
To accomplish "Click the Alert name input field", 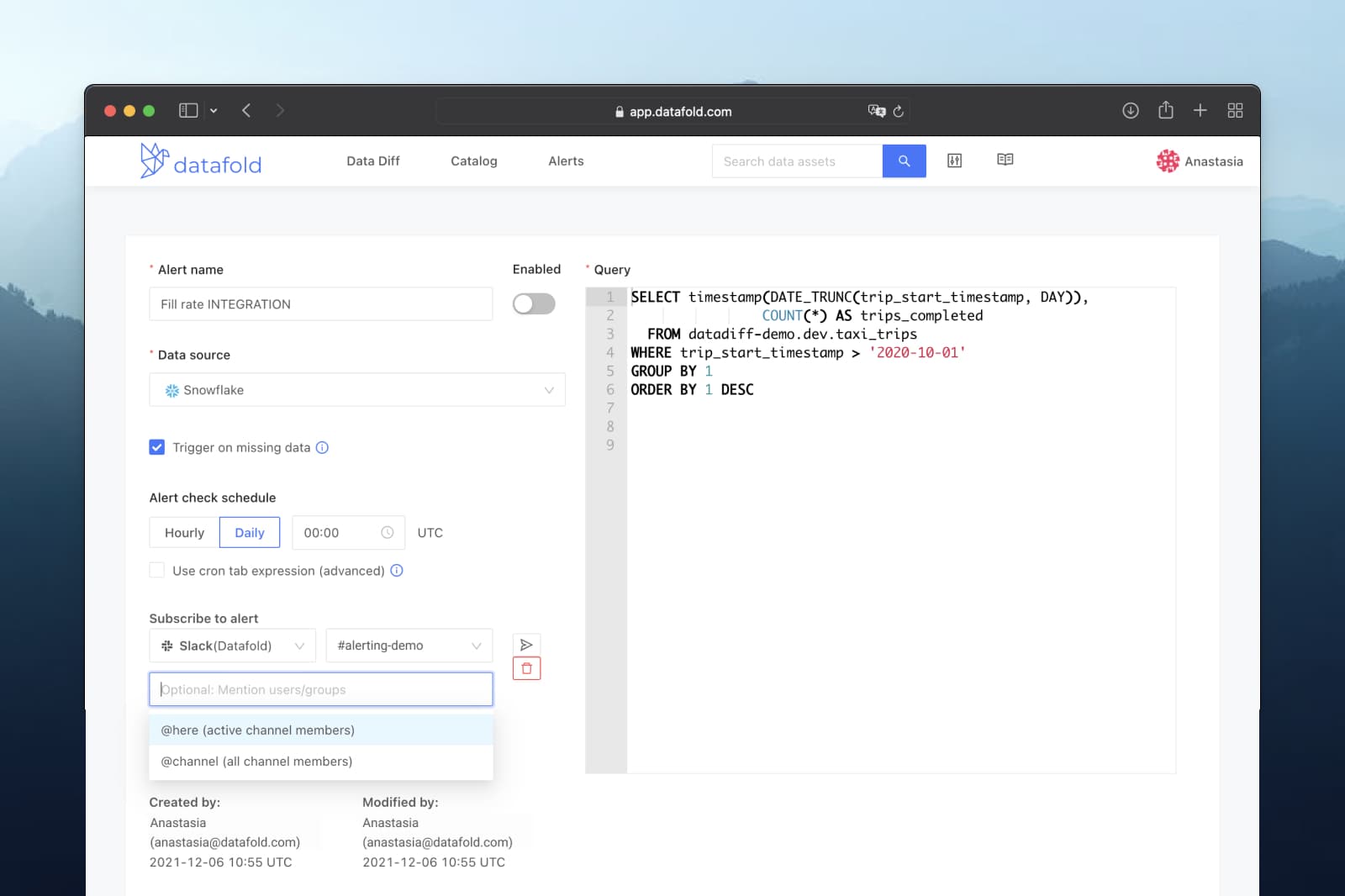I will click(321, 303).
